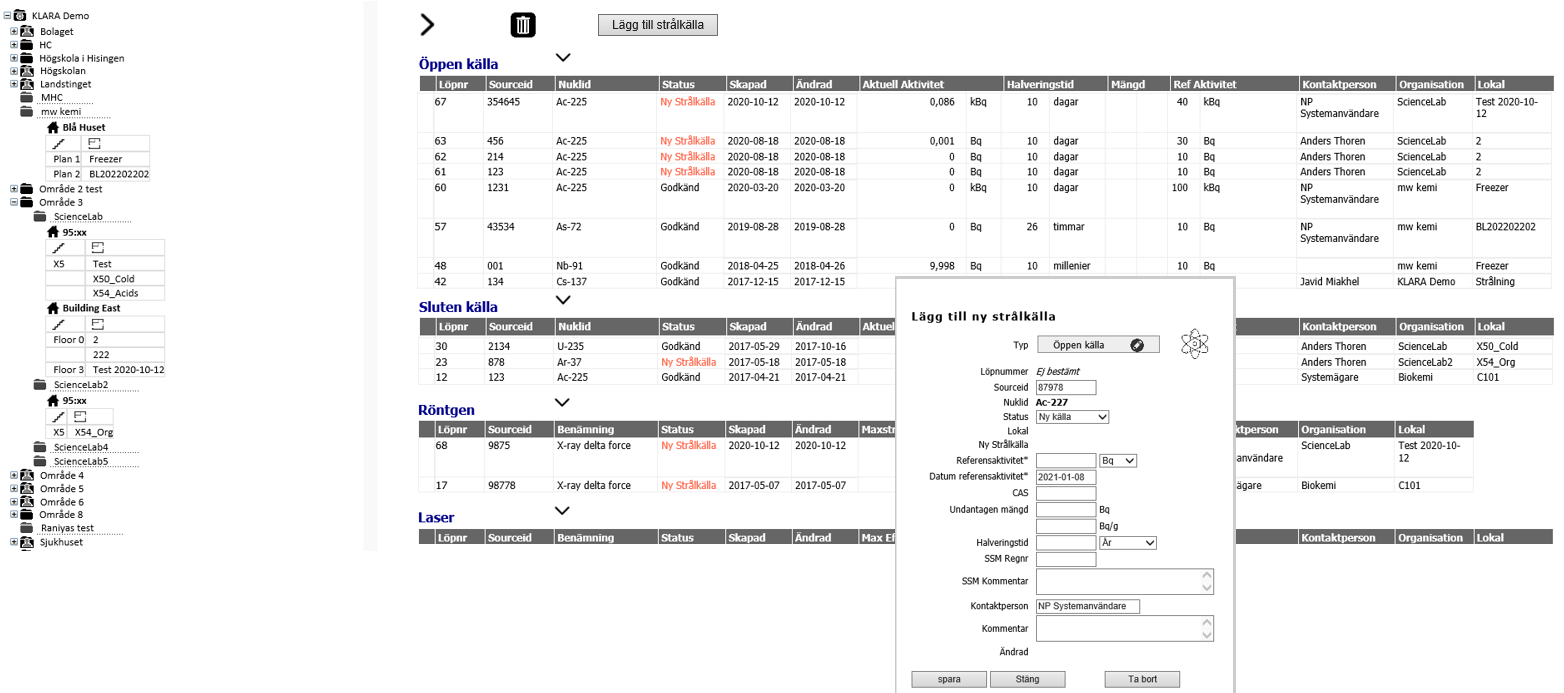Click the Sjukhuset organisation icon
The width and height of the screenshot is (1564, 693).
27,542
